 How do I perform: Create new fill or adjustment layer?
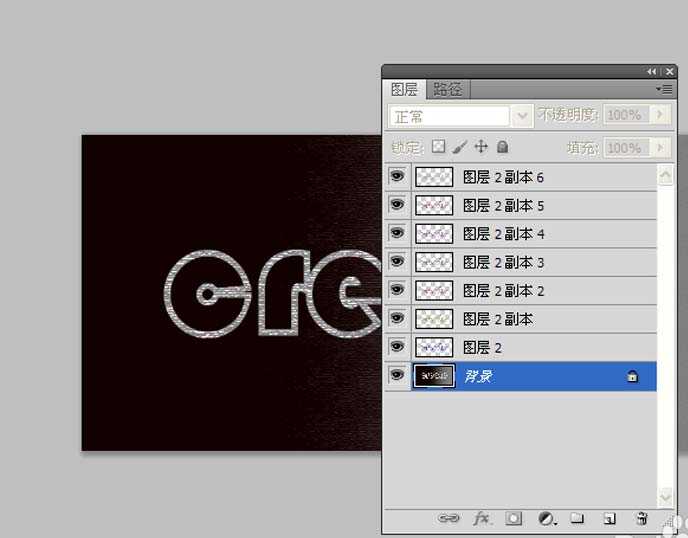tap(547, 518)
